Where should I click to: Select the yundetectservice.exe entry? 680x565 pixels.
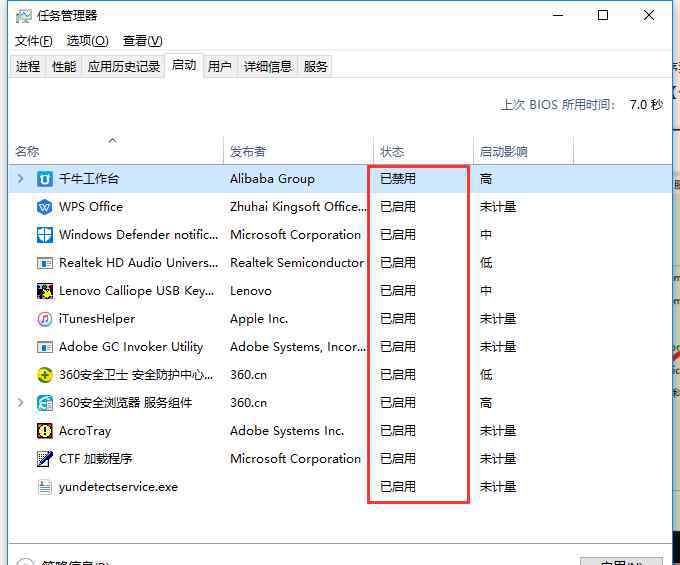(x=118, y=487)
